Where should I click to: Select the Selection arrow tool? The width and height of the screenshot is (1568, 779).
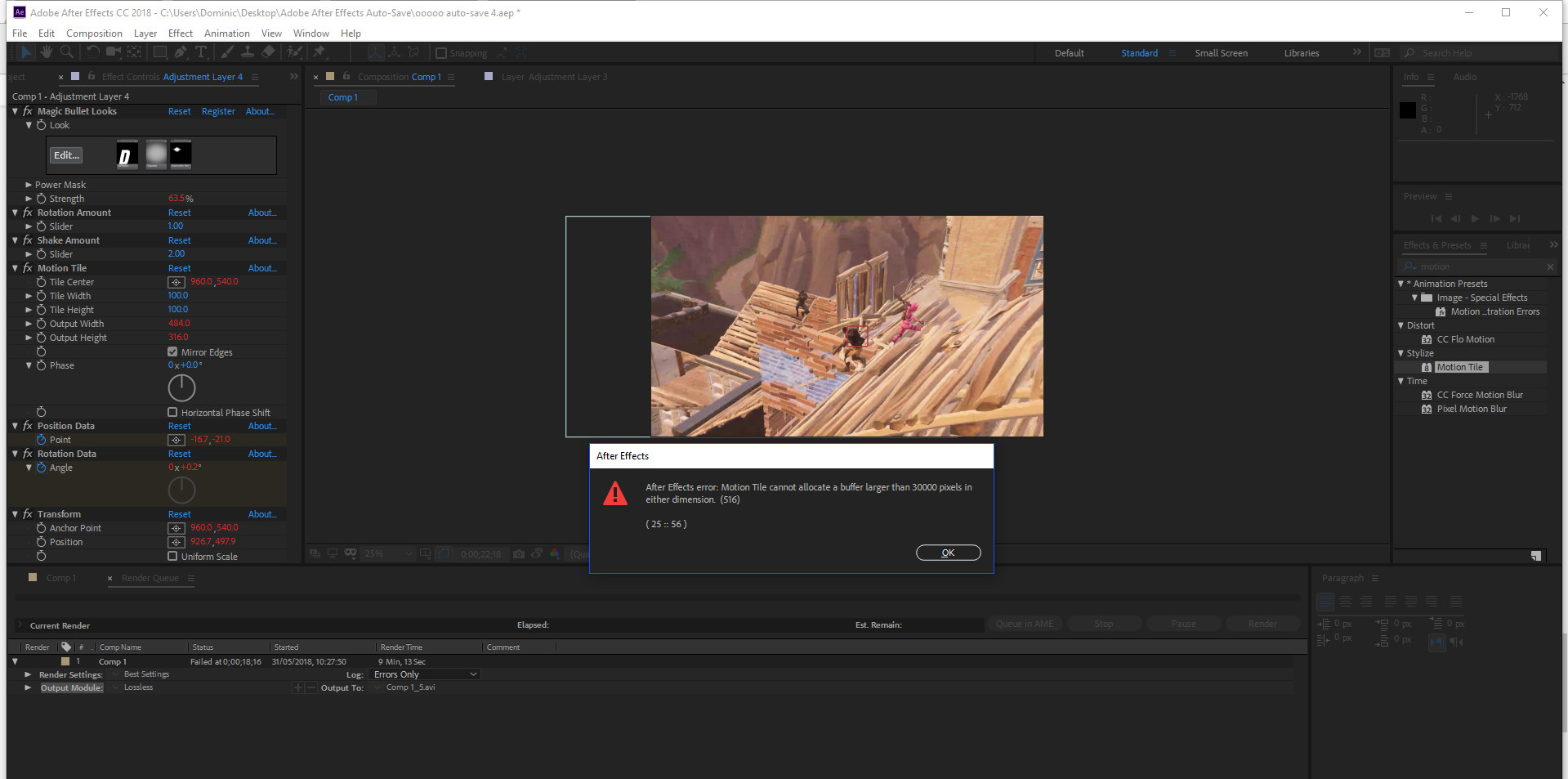[x=26, y=52]
